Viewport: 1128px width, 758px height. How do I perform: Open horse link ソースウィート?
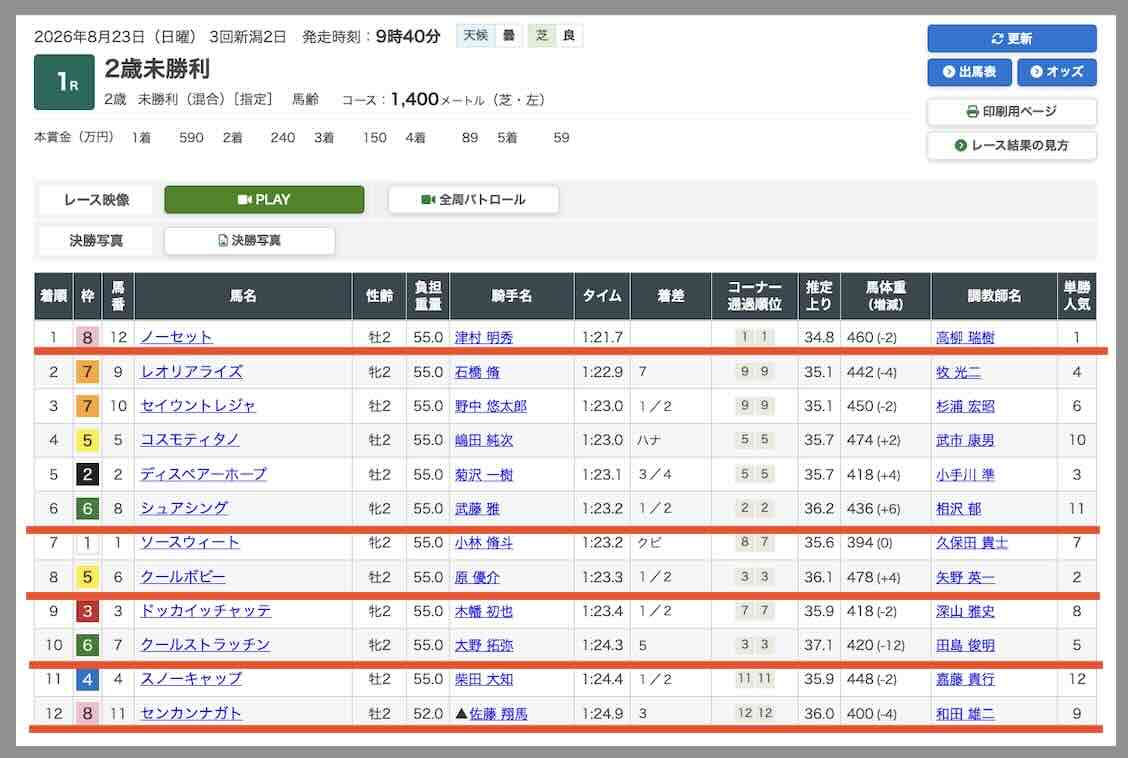(190, 542)
